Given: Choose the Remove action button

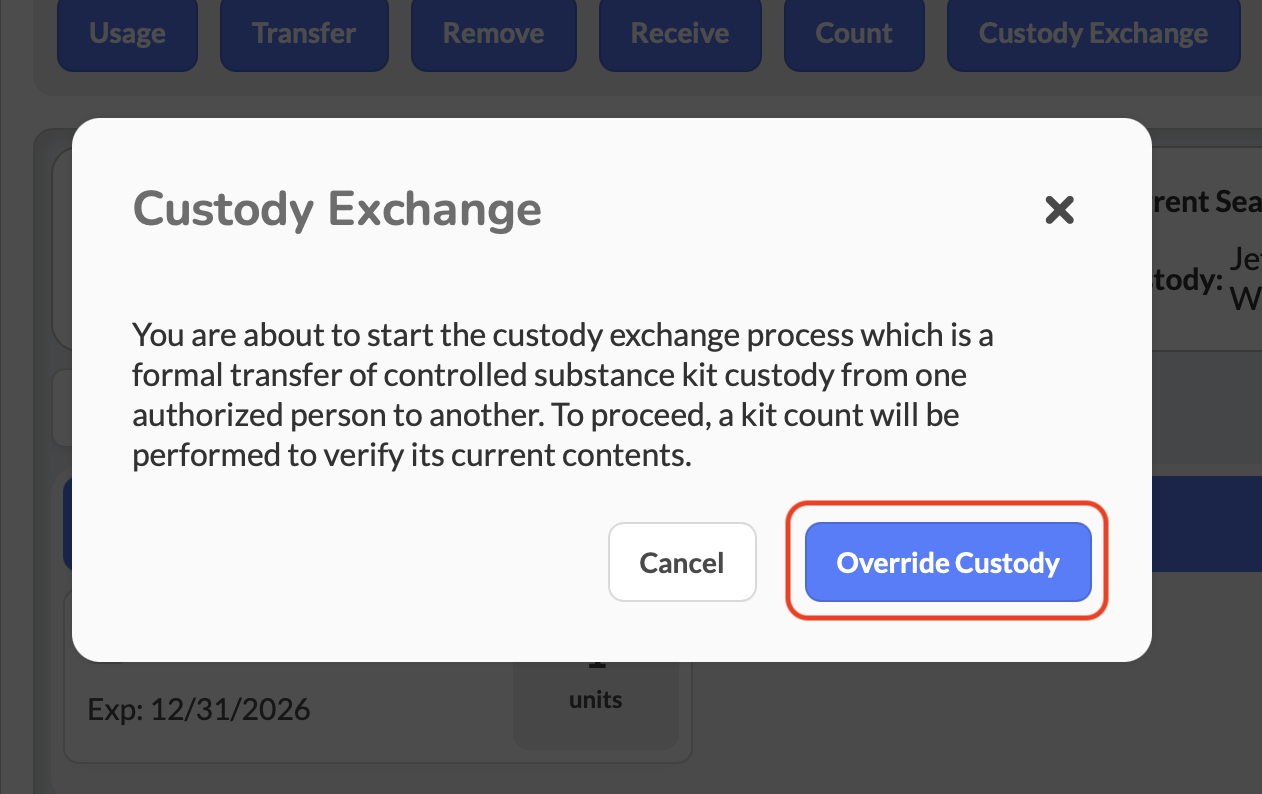Looking at the screenshot, I should [x=493, y=34].
